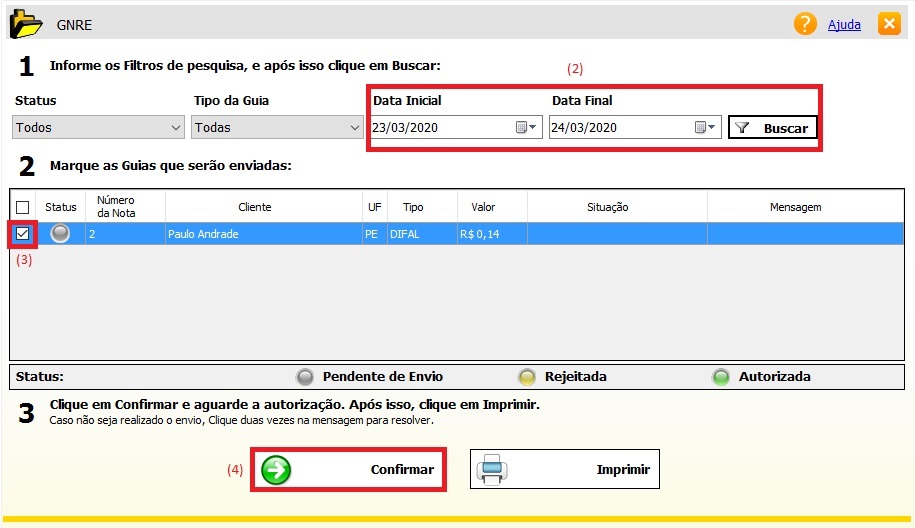
Task: Click the Imprimir printer button
Action: [x=565, y=470]
